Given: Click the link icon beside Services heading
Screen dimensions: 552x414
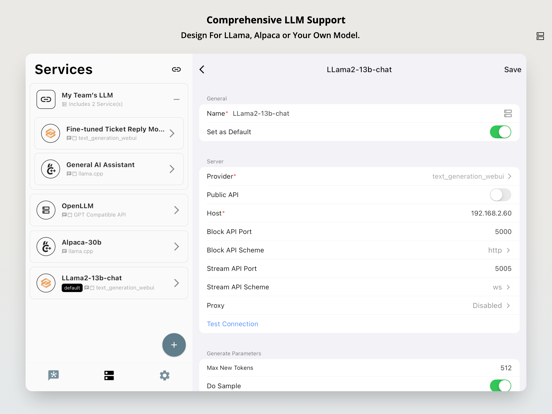Looking at the screenshot, I should coord(176,69).
